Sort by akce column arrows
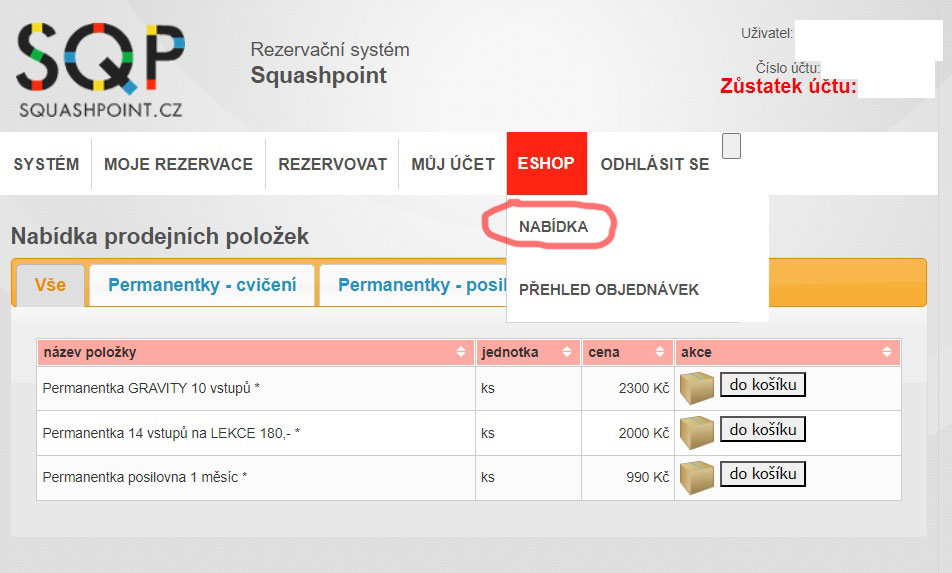952x573 pixels. pyautogui.click(x=887, y=352)
